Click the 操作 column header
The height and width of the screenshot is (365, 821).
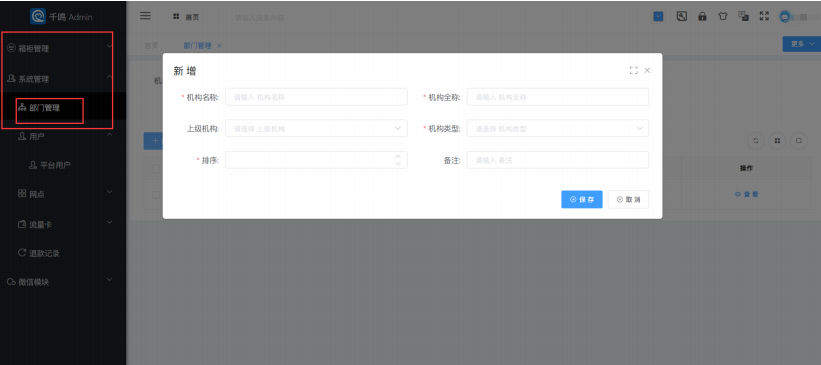(746, 169)
